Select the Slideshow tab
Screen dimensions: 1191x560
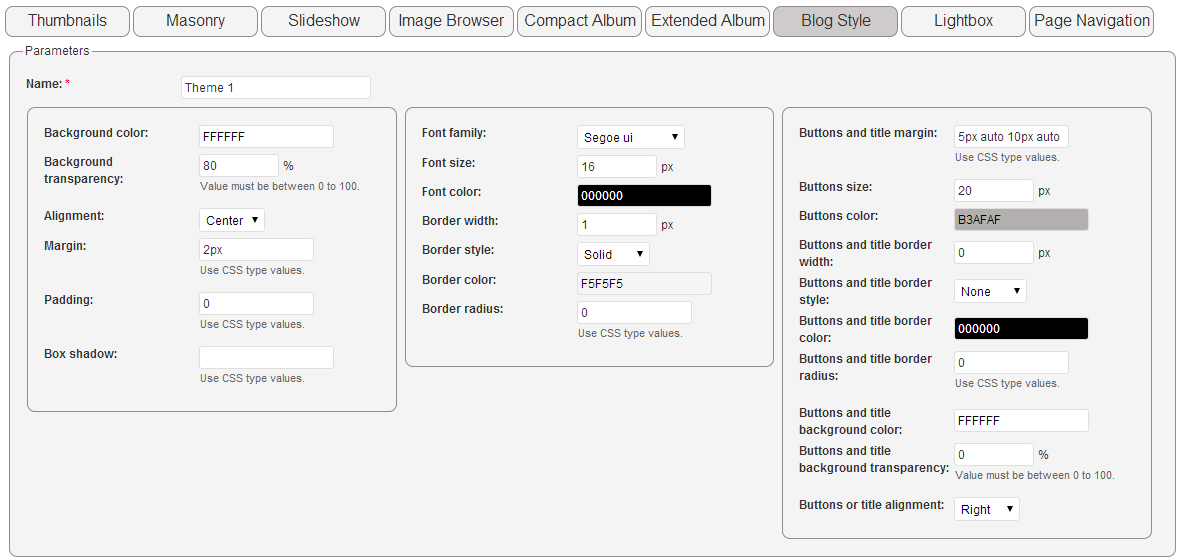click(324, 21)
